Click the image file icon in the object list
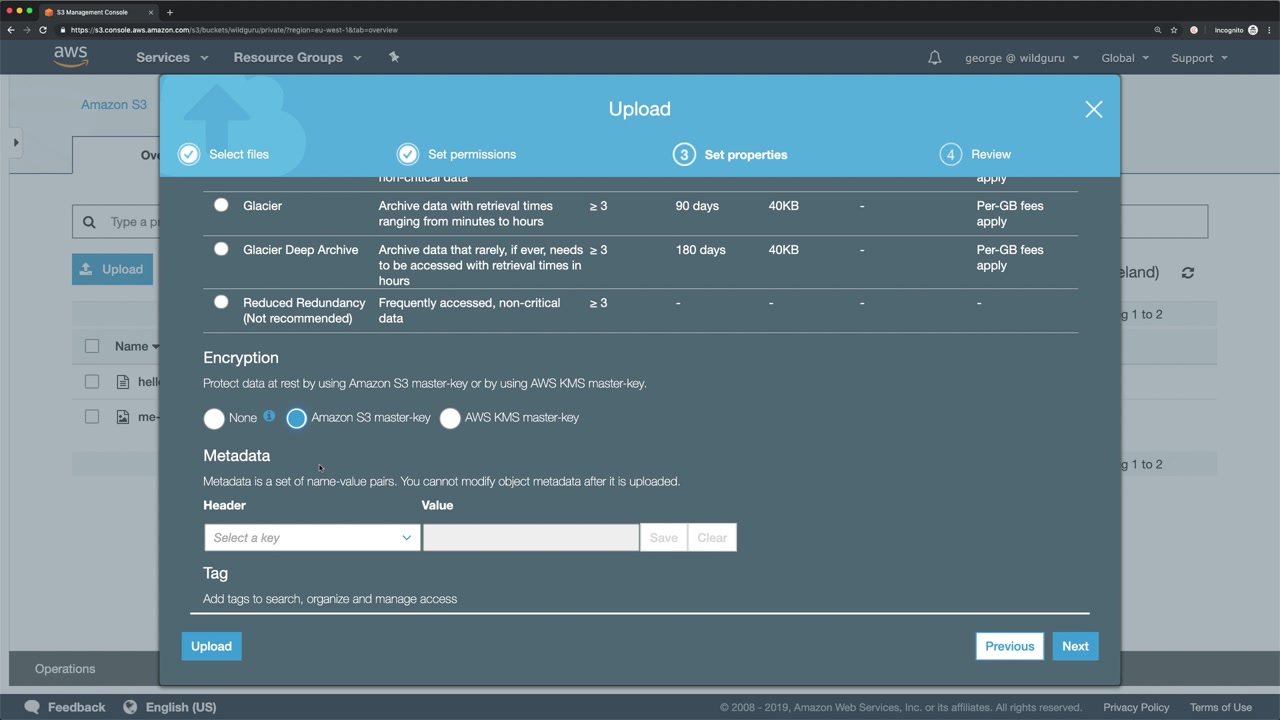This screenshot has height=720, width=1280. click(x=123, y=417)
